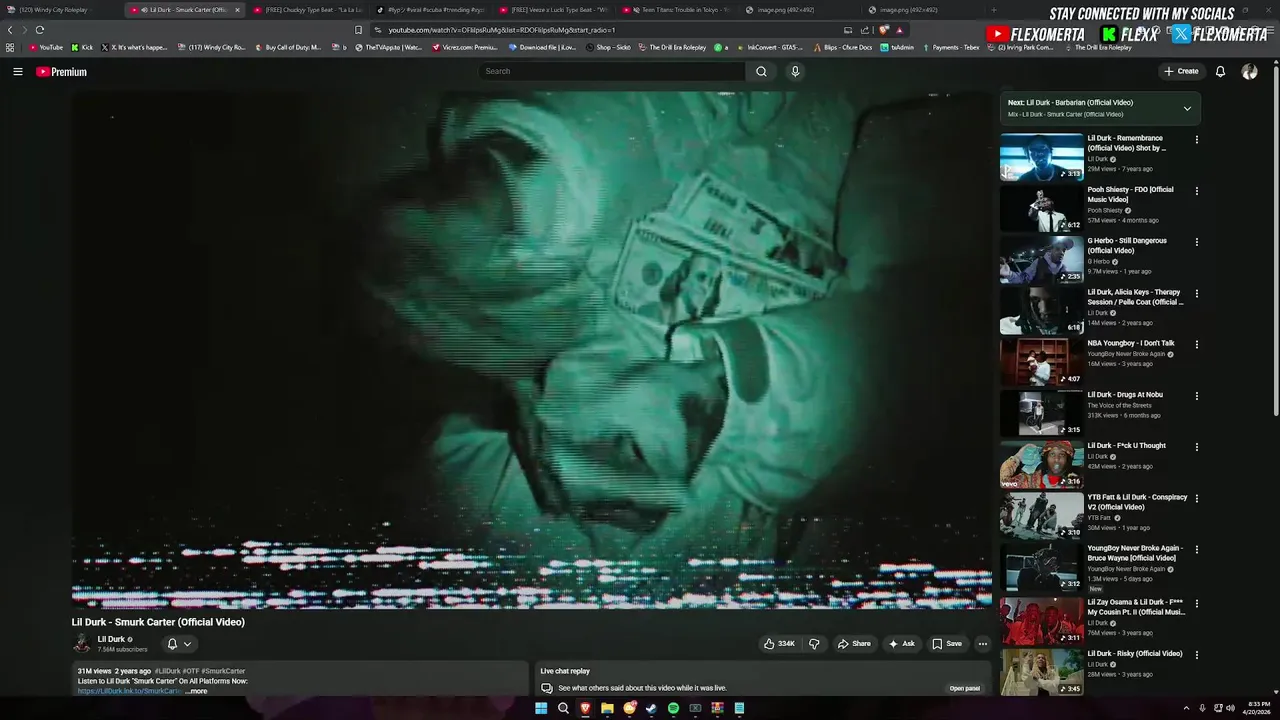The image size is (1280, 720).
Task: Open the Payments - Tebex bookmark
Action: pyautogui.click(x=951, y=47)
